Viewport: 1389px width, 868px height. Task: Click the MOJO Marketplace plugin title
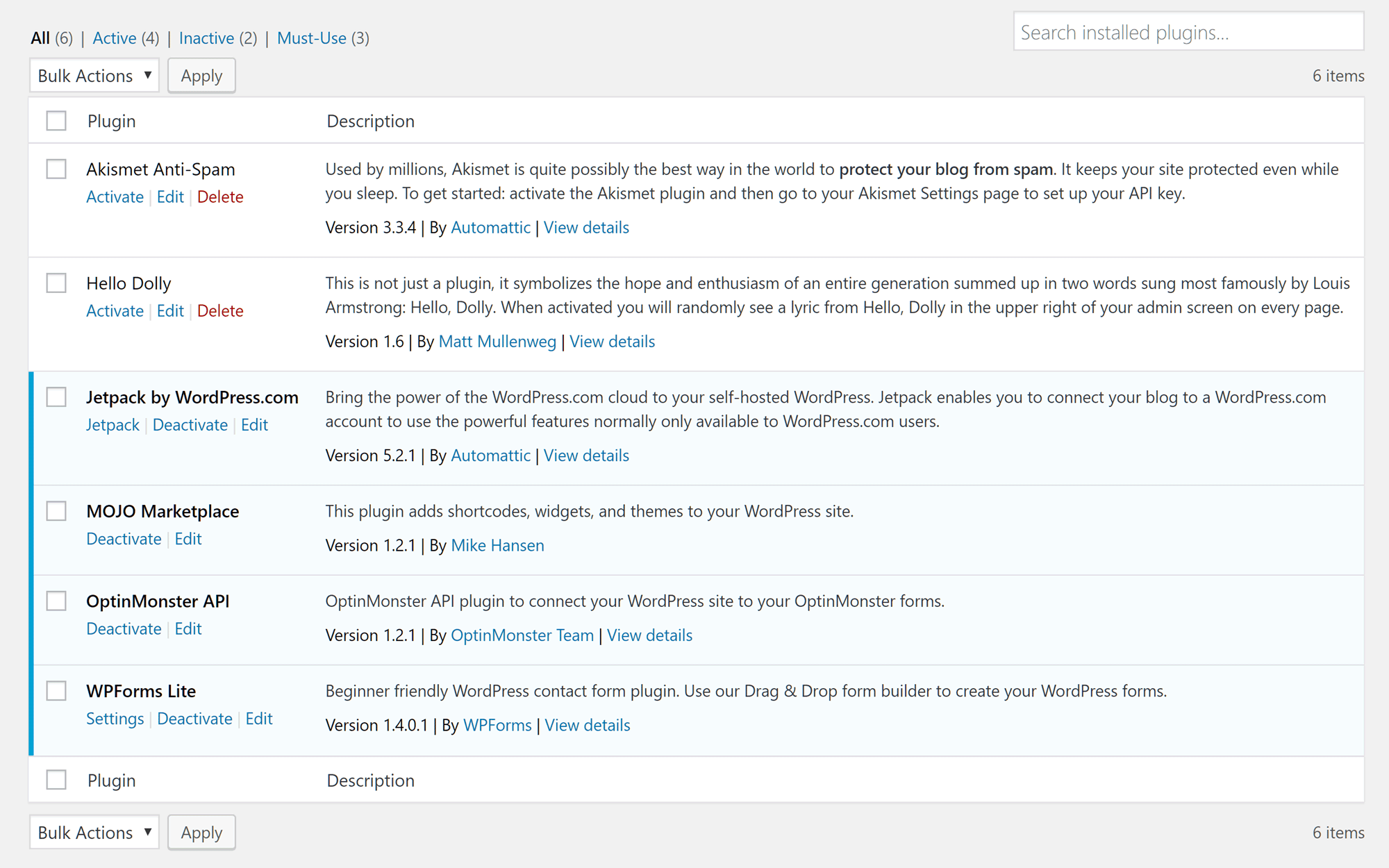(x=163, y=511)
